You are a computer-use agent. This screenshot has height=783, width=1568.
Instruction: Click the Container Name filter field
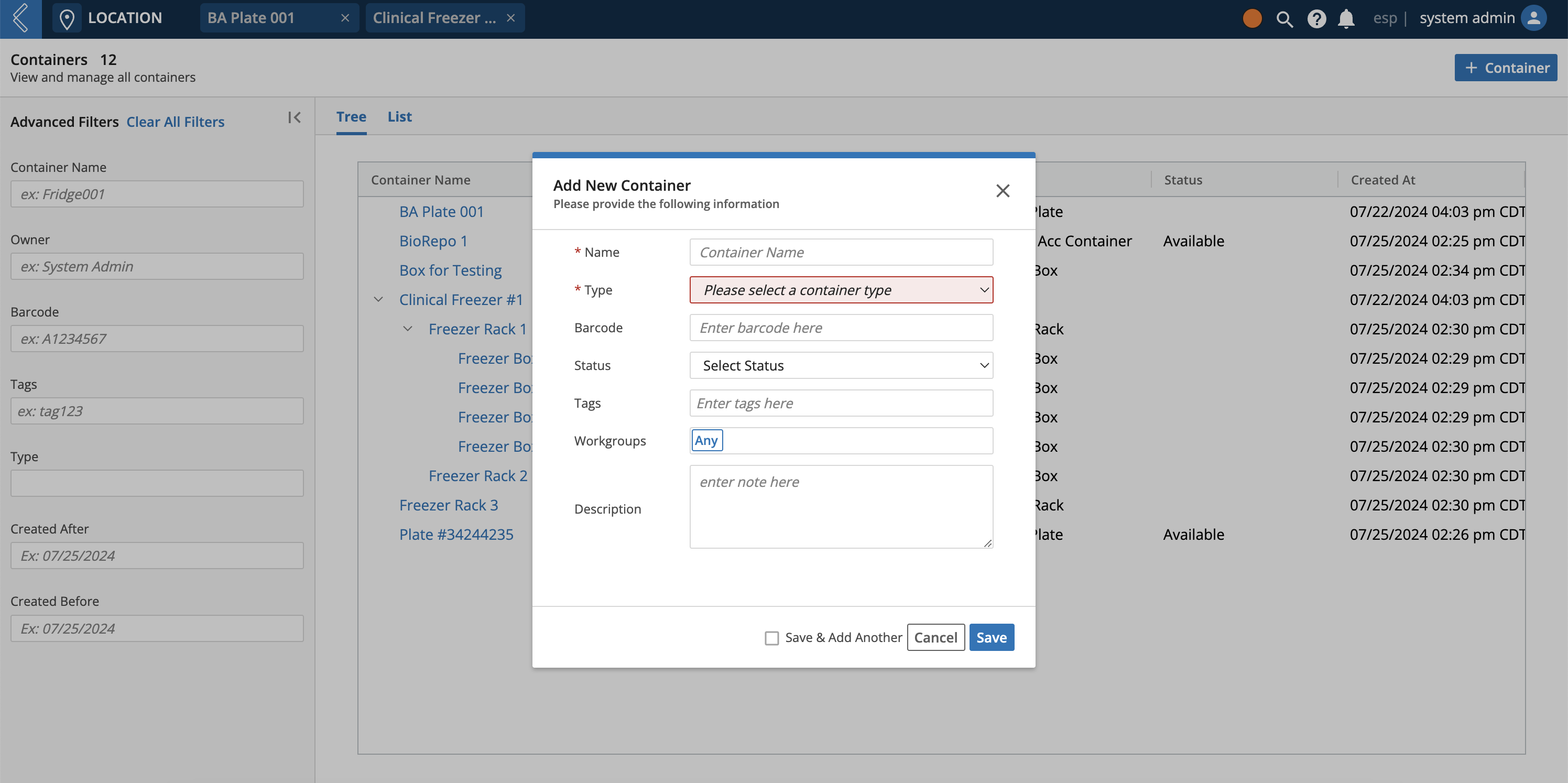pyautogui.click(x=157, y=194)
